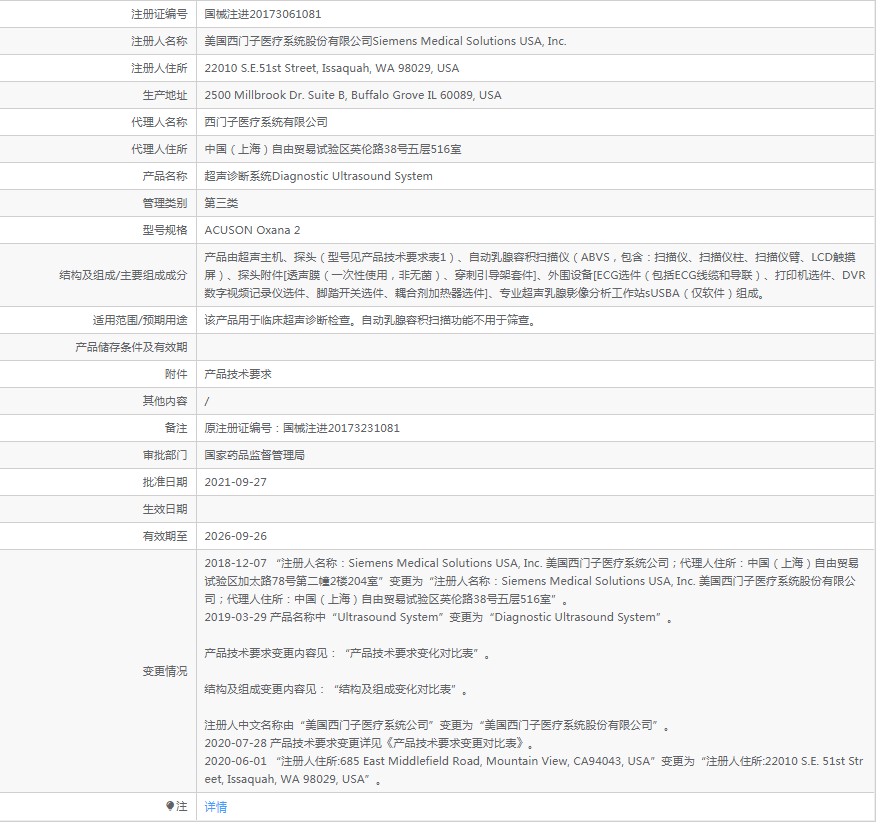The height and width of the screenshot is (830, 880).
Task: Click the 生产地址 row label
Action: coord(165,95)
